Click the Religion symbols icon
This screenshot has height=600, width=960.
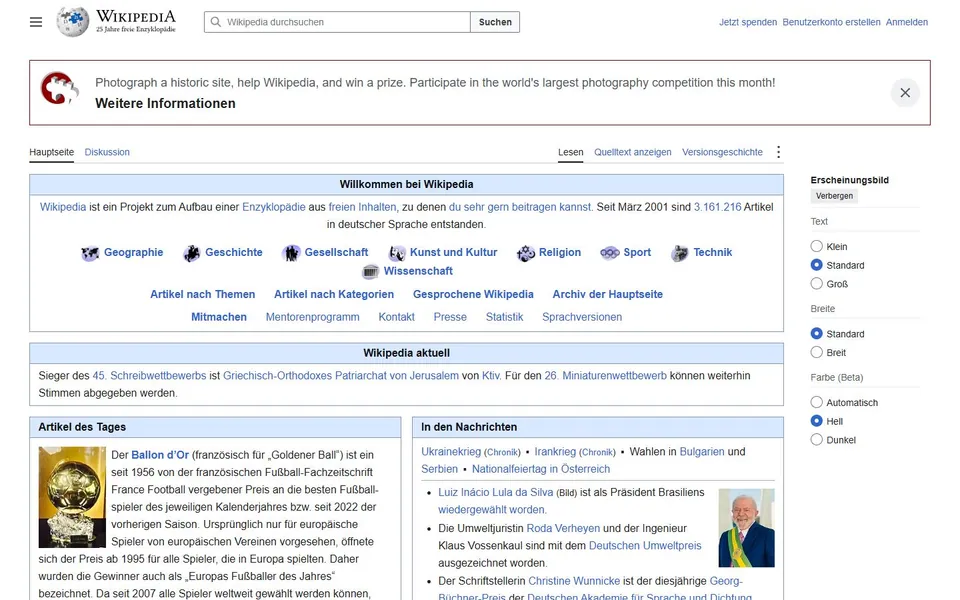[x=525, y=253]
